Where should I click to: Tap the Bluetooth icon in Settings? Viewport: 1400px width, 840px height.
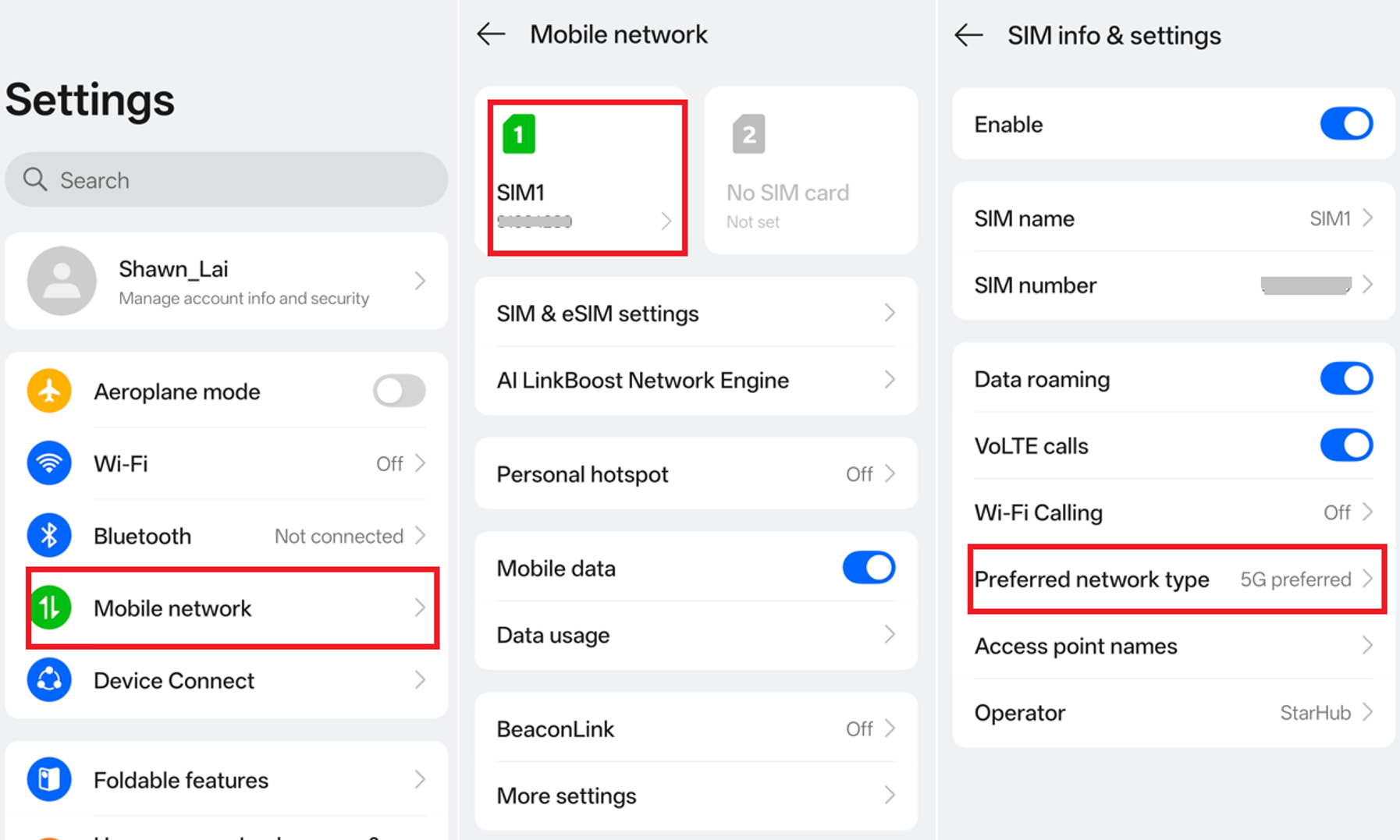(x=49, y=536)
